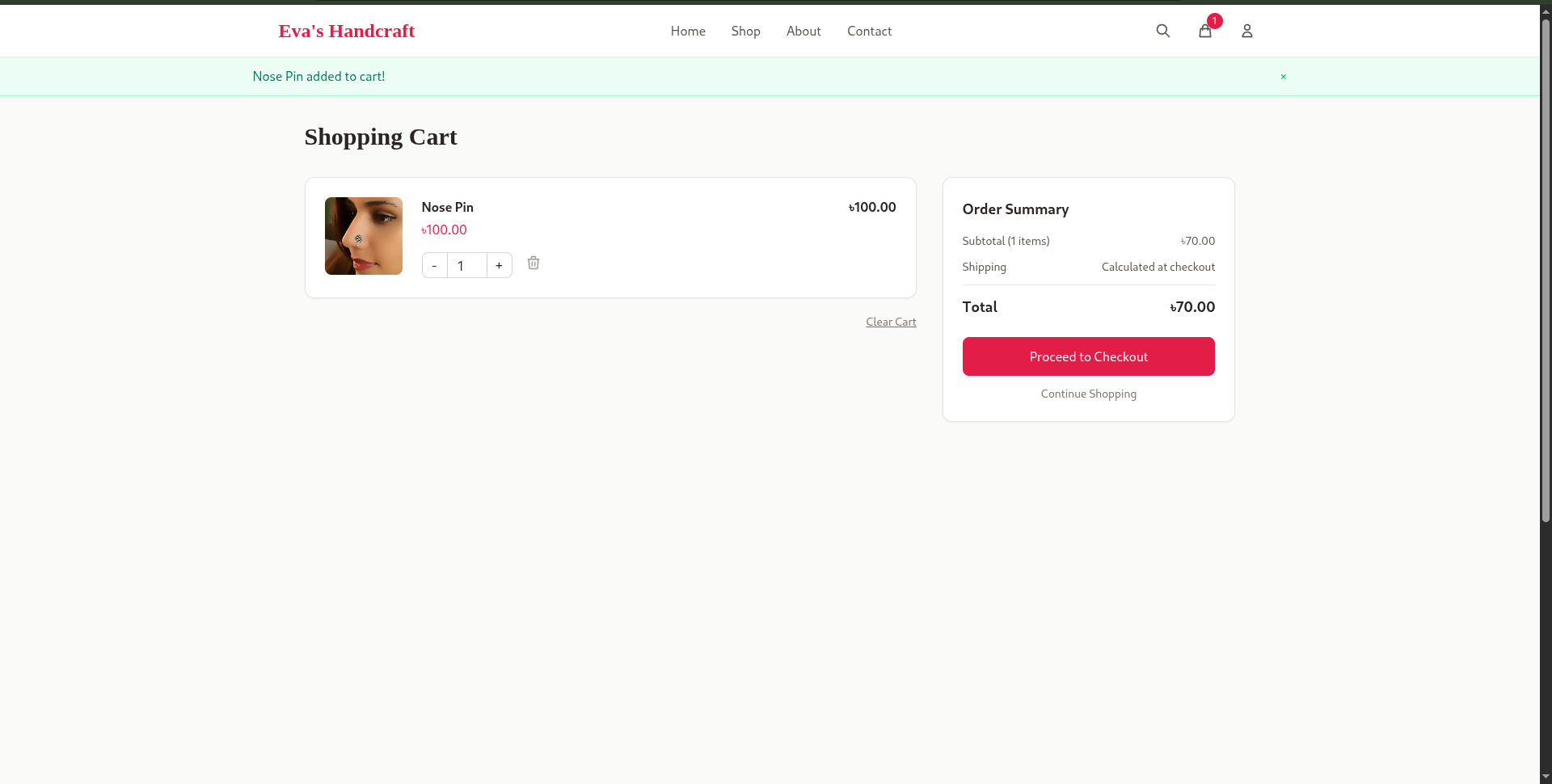Image resolution: width=1552 pixels, height=784 pixels.
Task: View the Nose Pin product thumbnail
Action: [363, 236]
